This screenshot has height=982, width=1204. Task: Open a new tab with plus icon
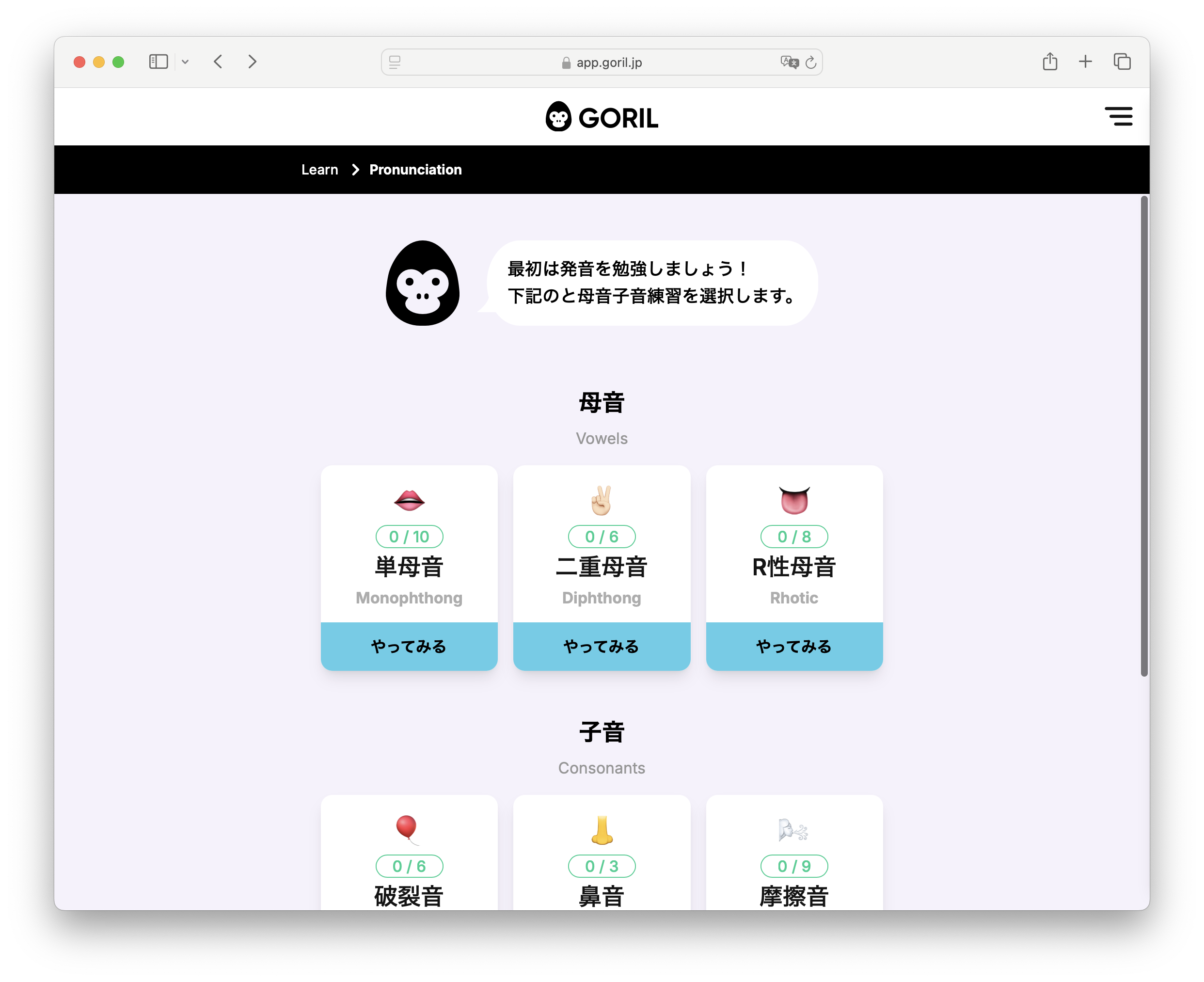[x=1085, y=62]
